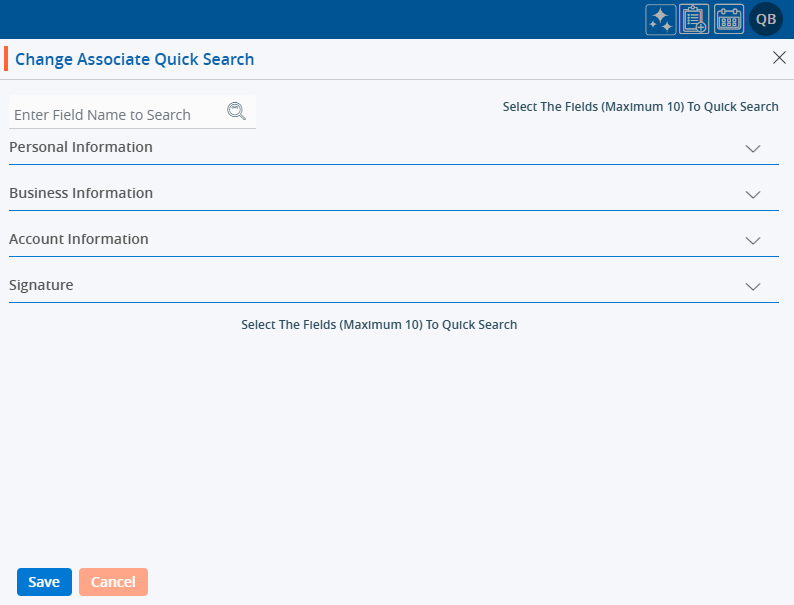Click the magnifying glass search icon
The image size is (794, 605).
click(236, 111)
